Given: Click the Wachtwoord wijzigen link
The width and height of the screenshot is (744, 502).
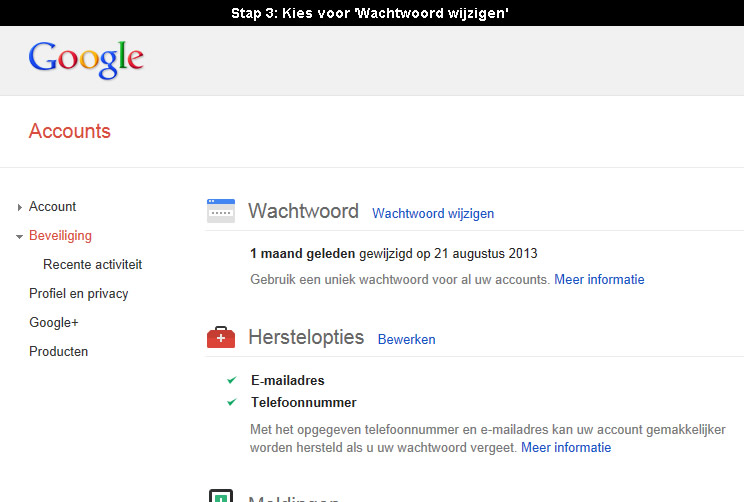Looking at the screenshot, I should tap(433, 214).
